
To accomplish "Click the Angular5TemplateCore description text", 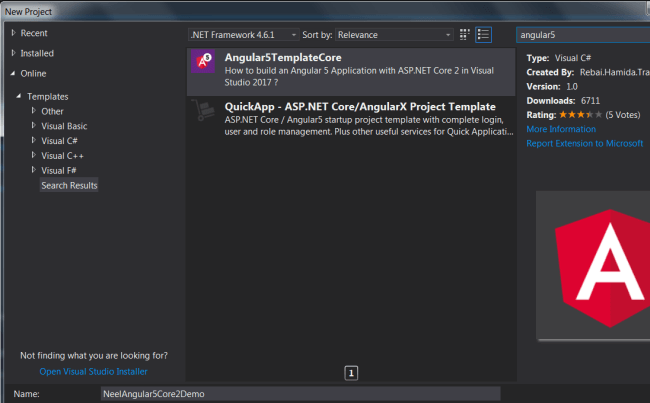I will [x=359, y=76].
